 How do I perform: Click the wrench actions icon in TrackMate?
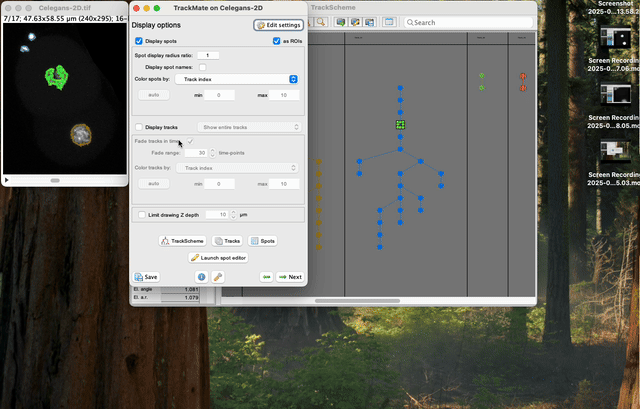tap(218, 277)
